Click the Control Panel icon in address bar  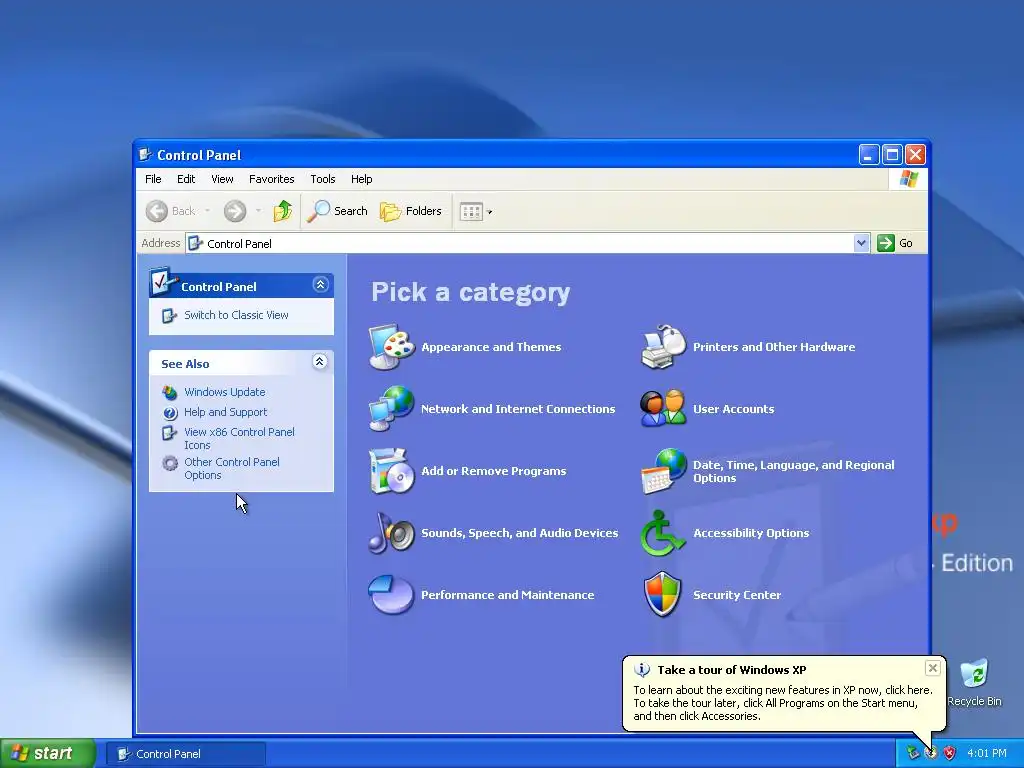[195, 244]
